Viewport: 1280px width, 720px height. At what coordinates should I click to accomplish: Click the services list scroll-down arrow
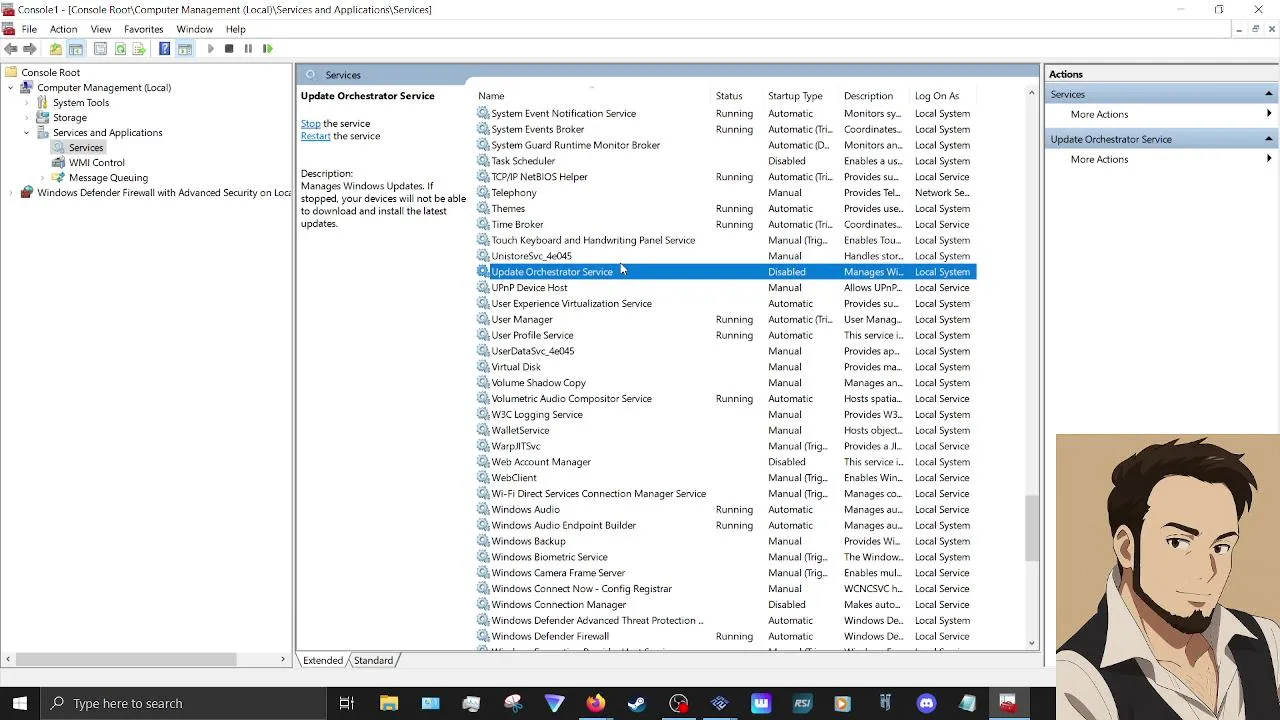pos(1032,644)
